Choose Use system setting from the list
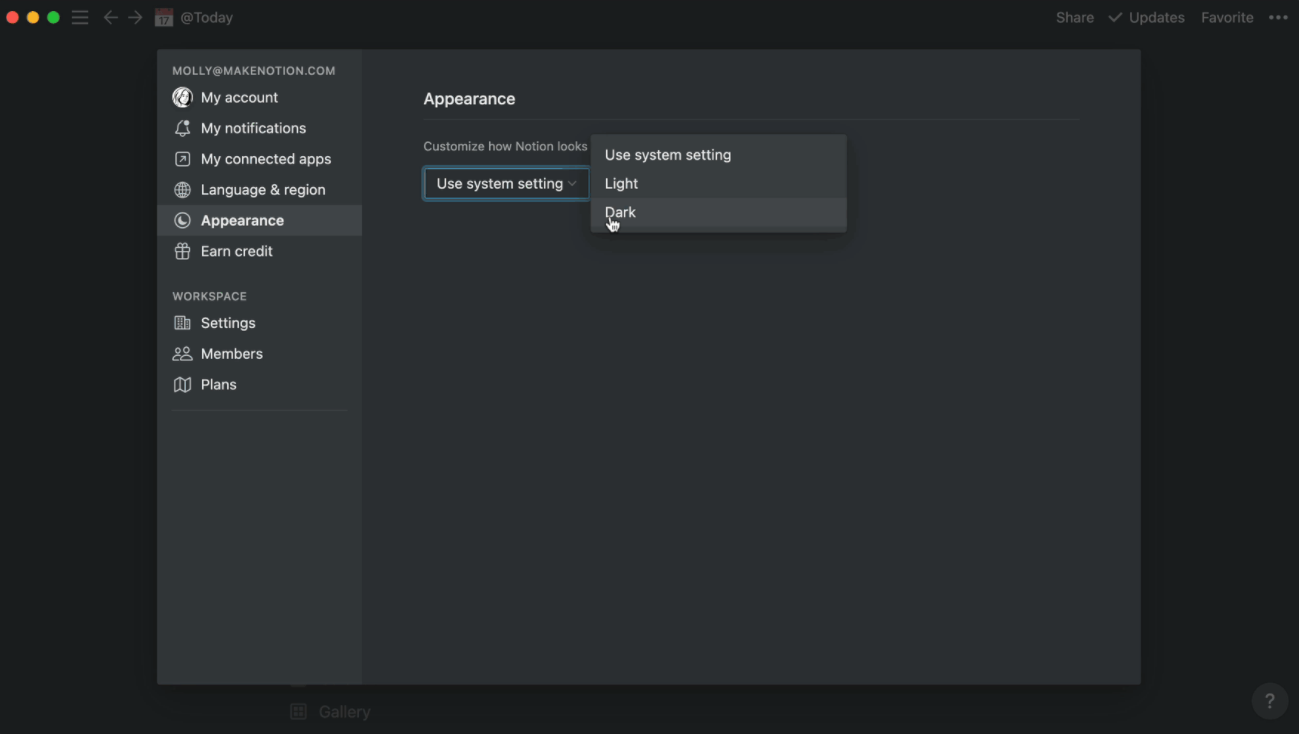The width and height of the screenshot is (1299, 734). click(718, 155)
